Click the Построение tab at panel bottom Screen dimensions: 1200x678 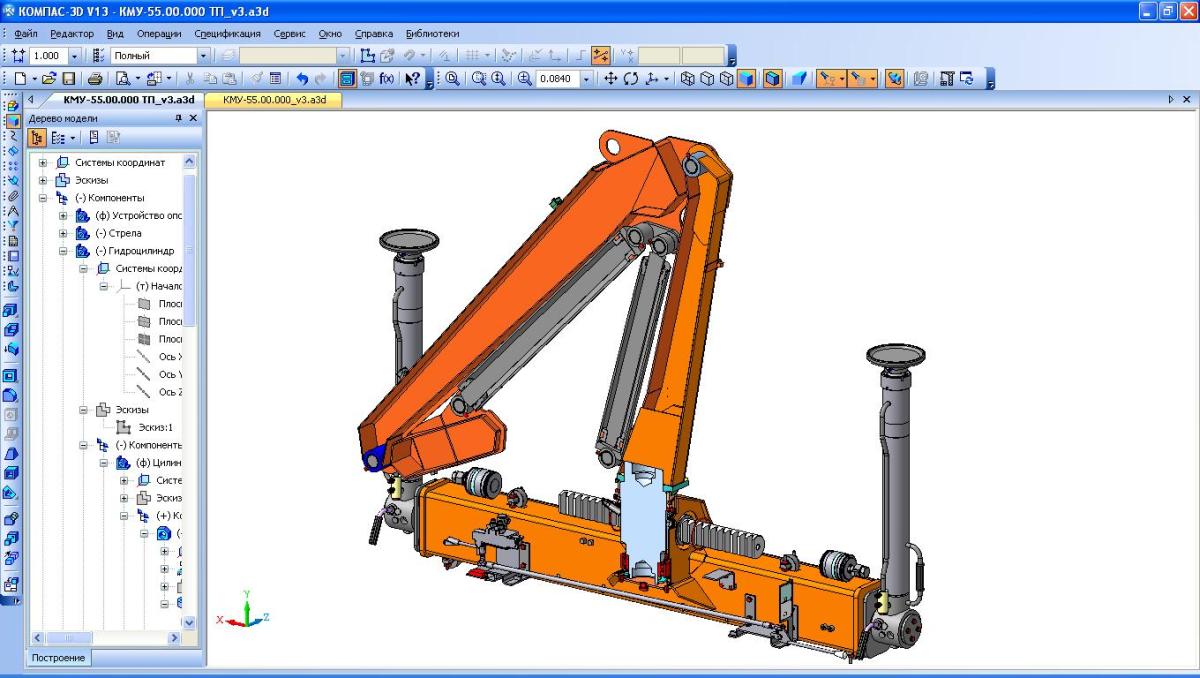[x=58, y=657]
